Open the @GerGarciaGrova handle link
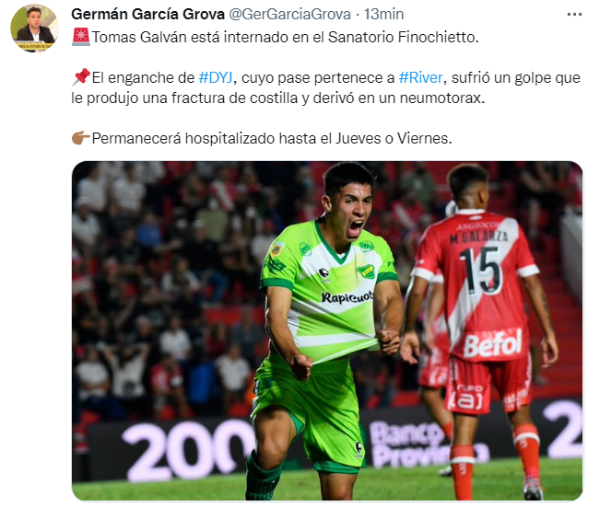This screenshot has width=600, height=507. tap(290, 14)
